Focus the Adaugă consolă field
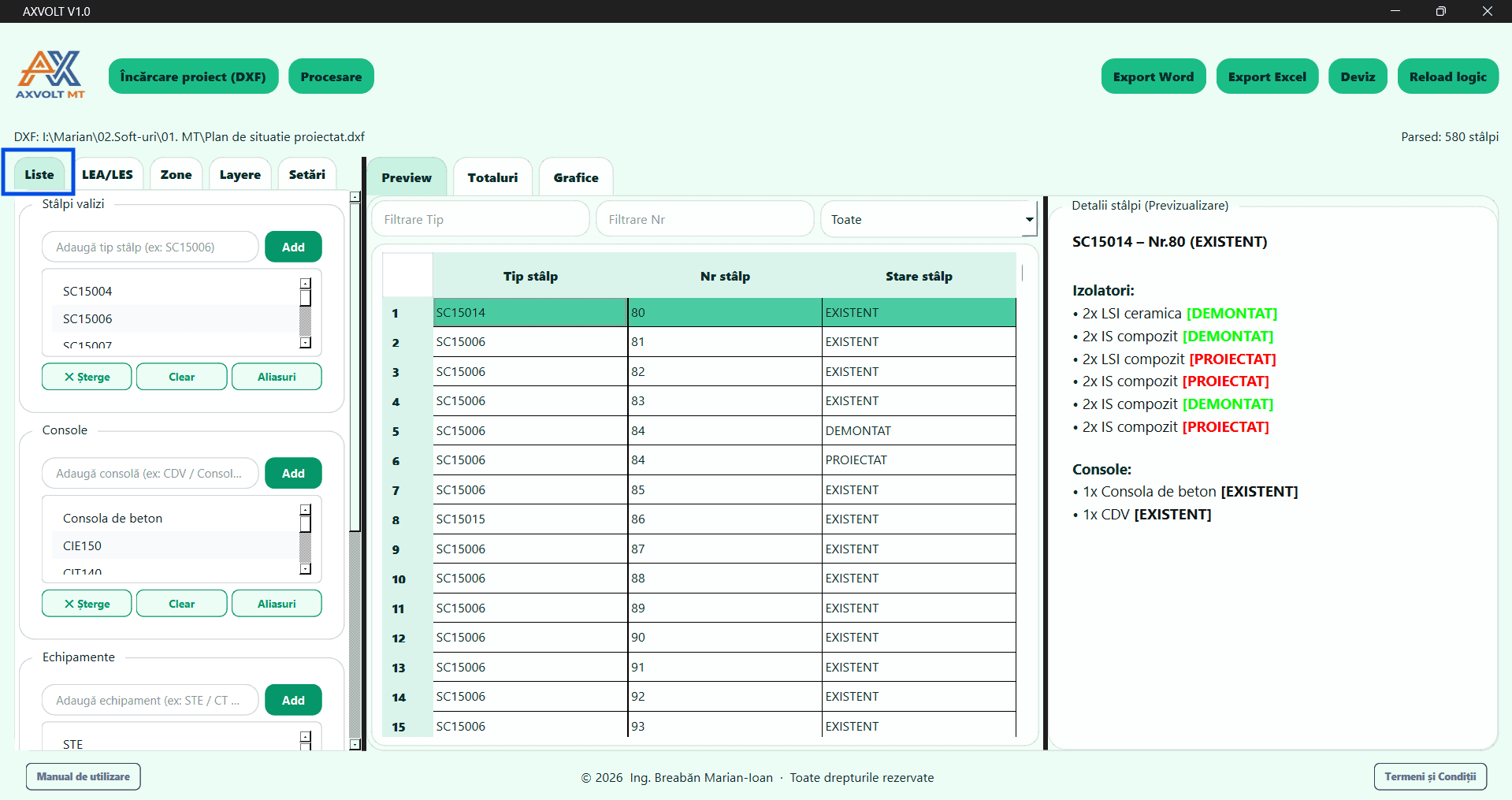 150,473
